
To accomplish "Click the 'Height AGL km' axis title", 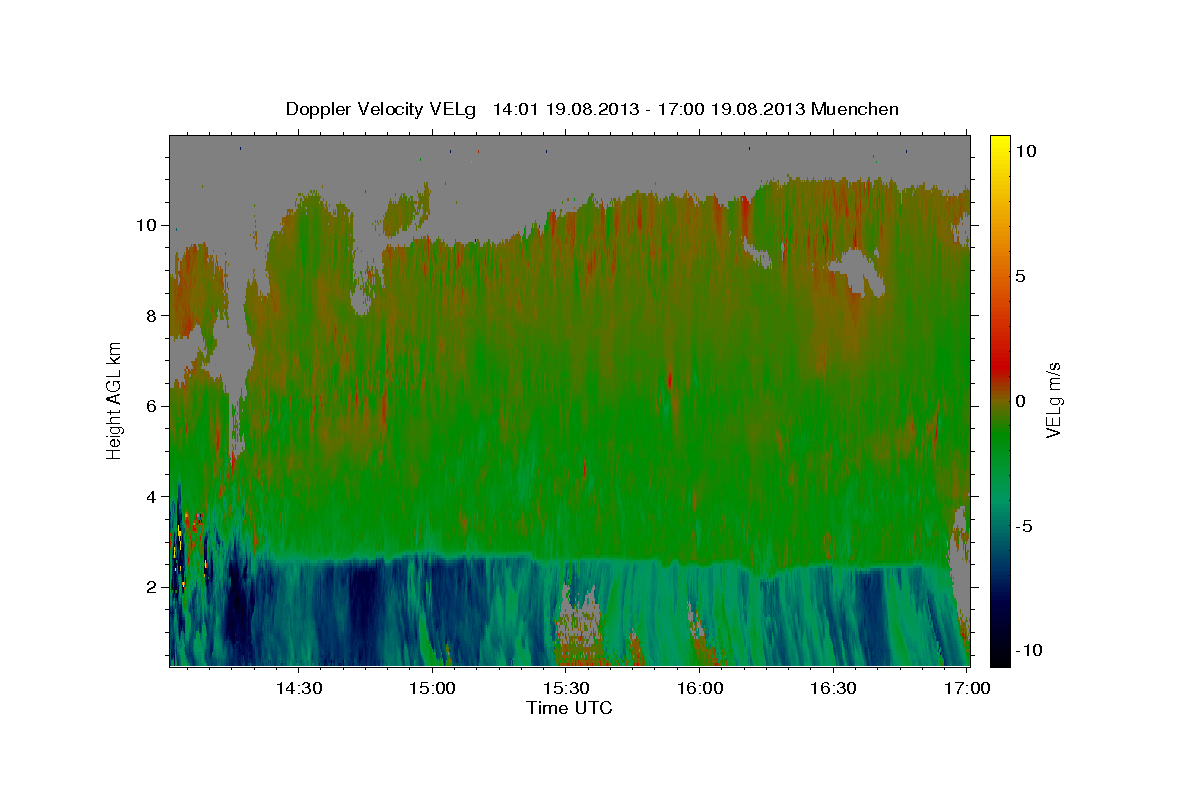I will [115, 400].
